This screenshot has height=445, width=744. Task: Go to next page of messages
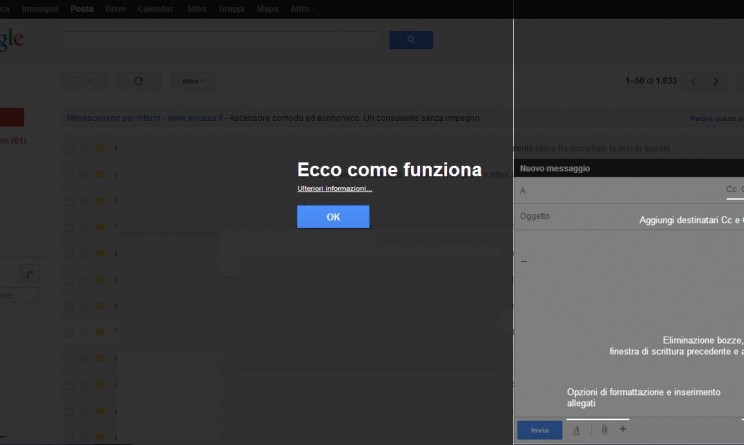point(716,81)
